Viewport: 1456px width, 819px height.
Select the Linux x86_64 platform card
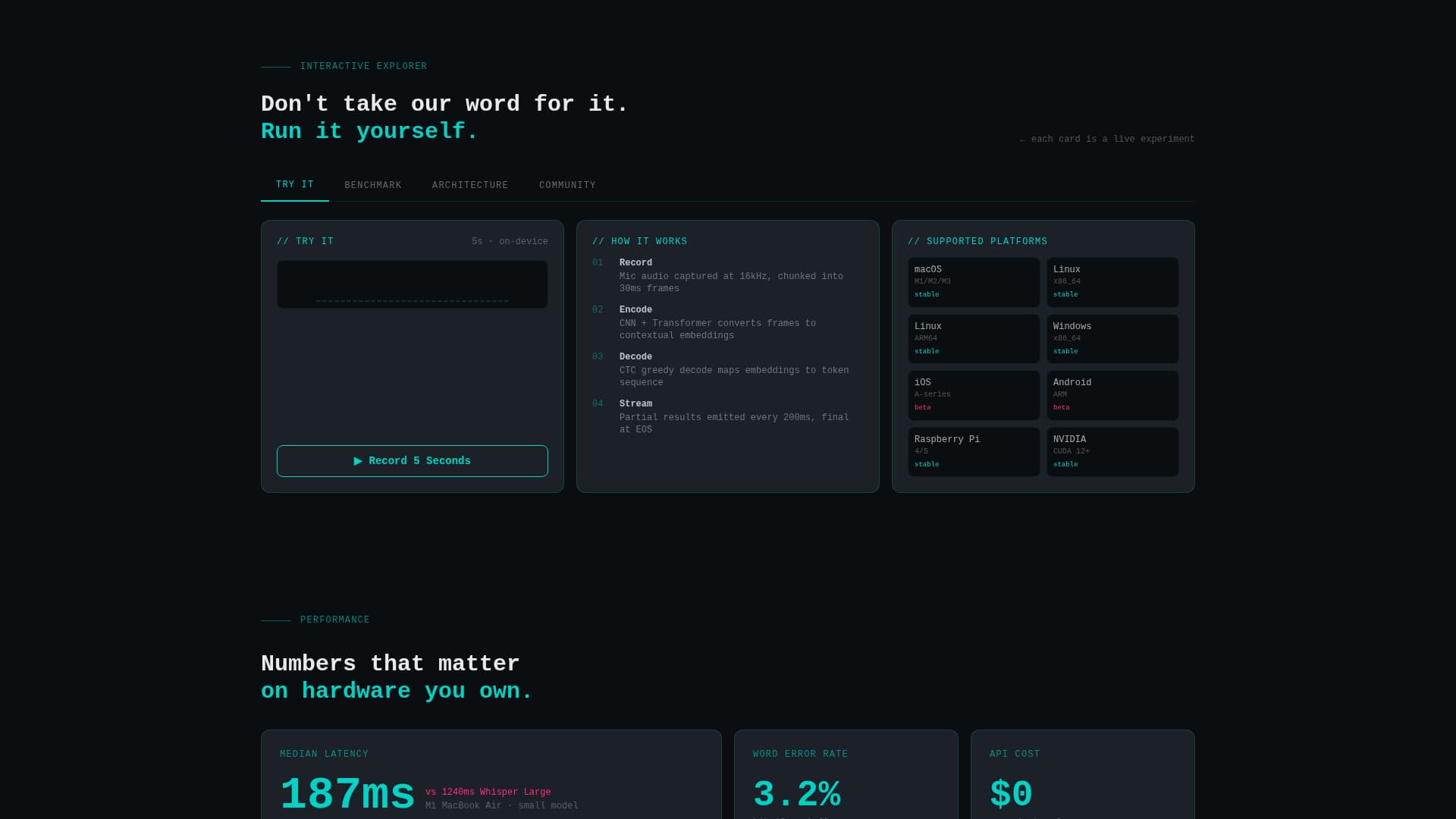point(1112,282)
